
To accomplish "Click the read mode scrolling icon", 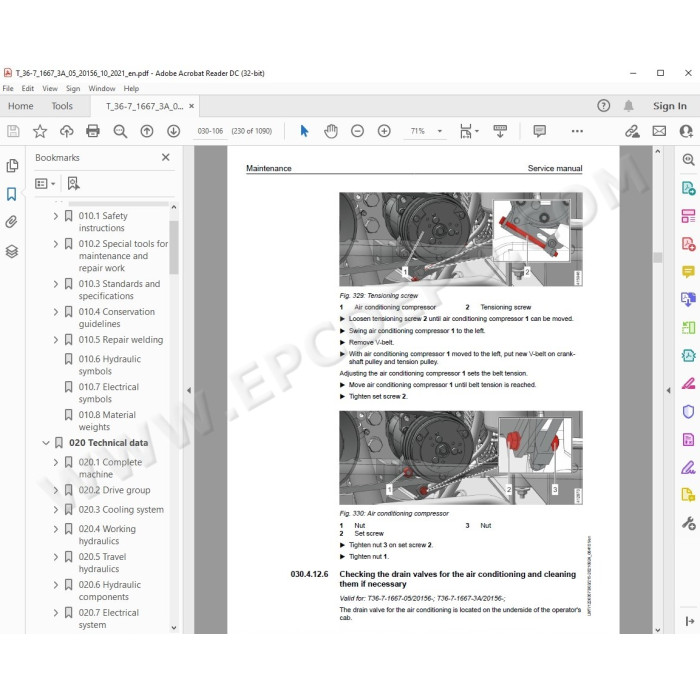I will point(500,131).
